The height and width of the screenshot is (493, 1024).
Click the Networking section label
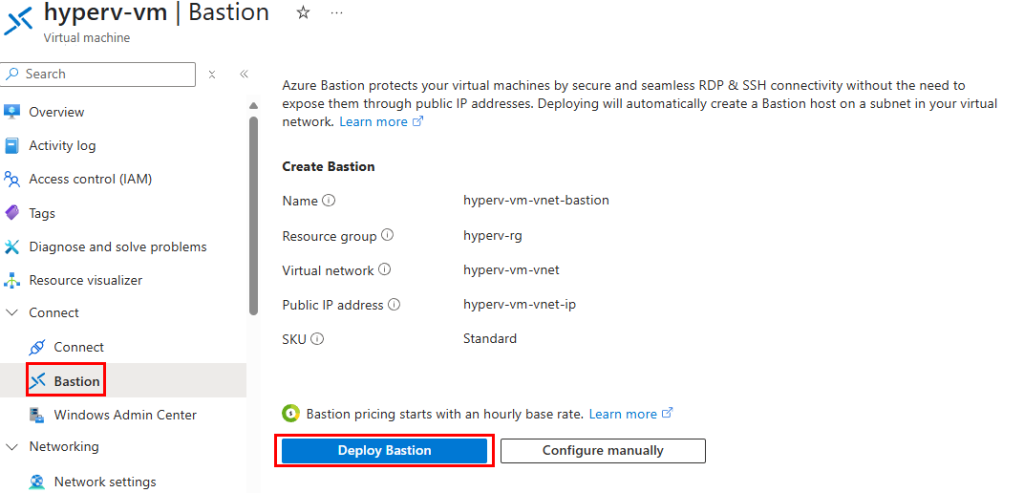(64, 447)
